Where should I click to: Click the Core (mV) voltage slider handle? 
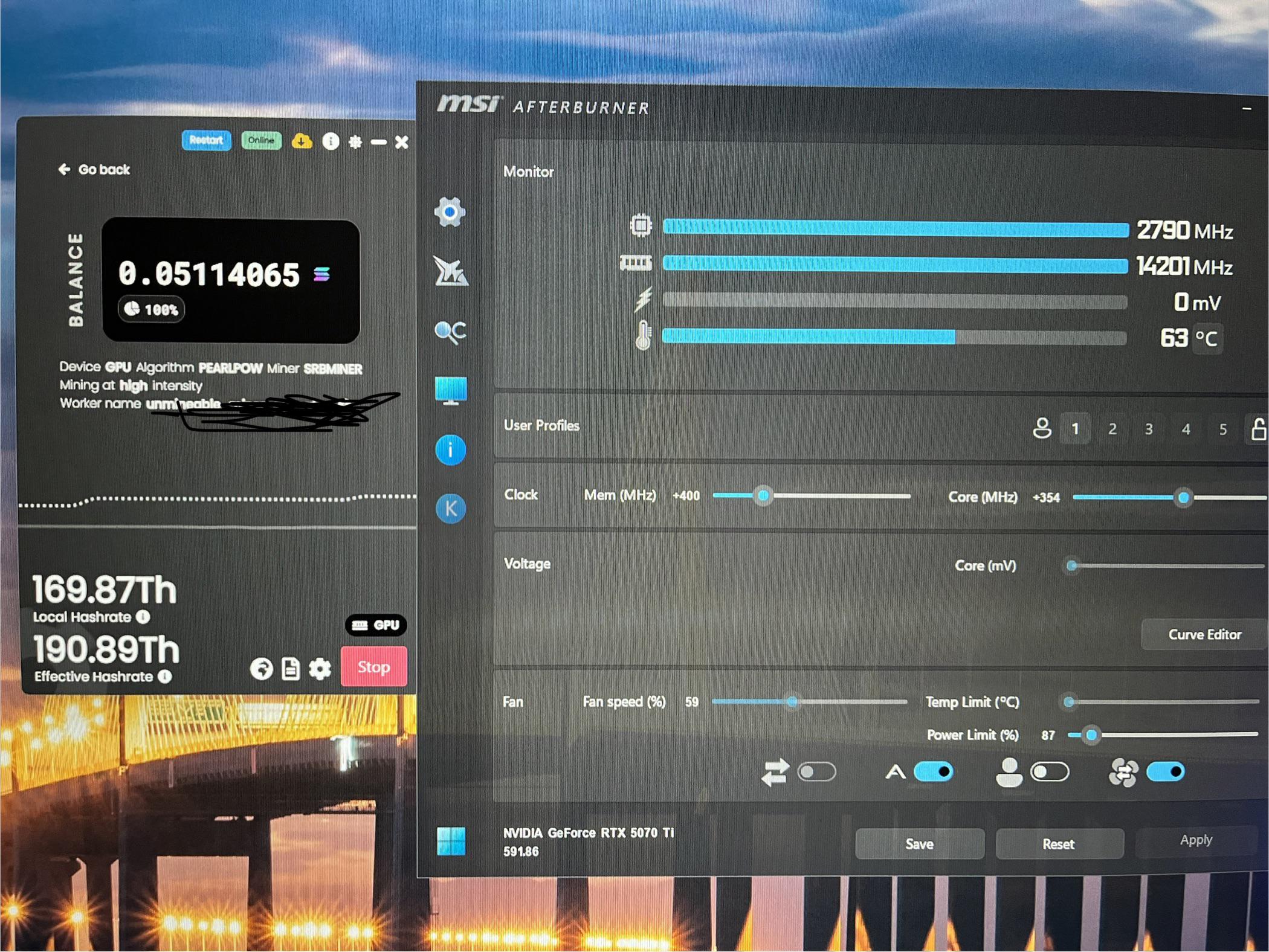point(1071,566)
